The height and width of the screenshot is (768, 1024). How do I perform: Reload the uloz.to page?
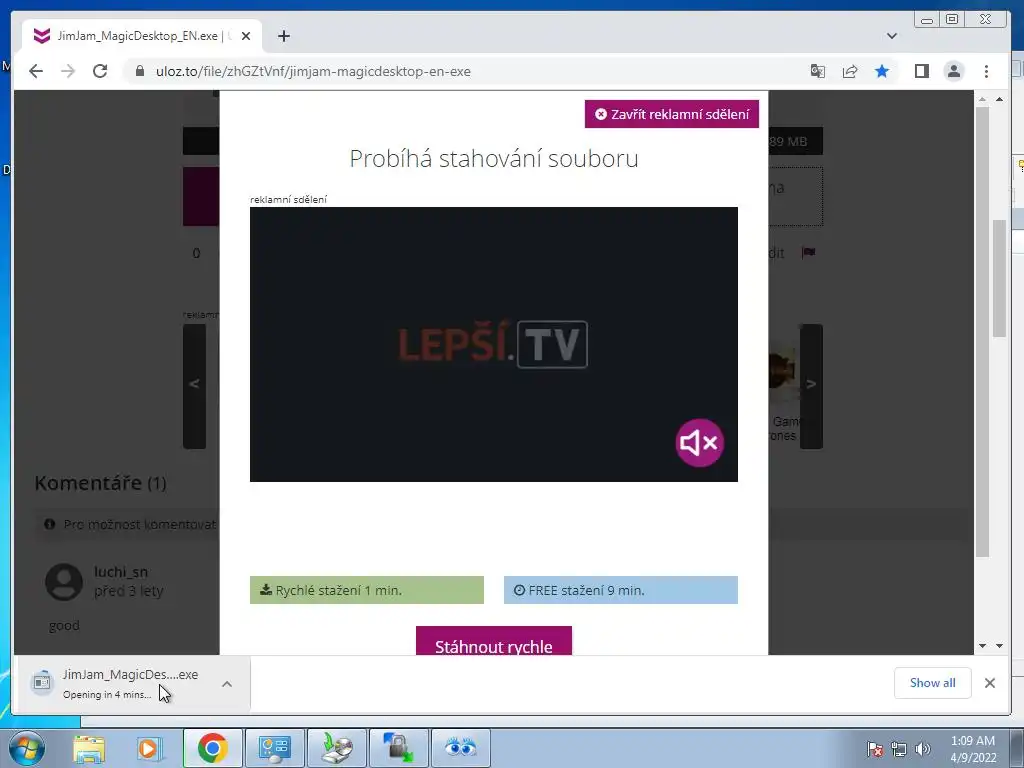coord(100,71)
